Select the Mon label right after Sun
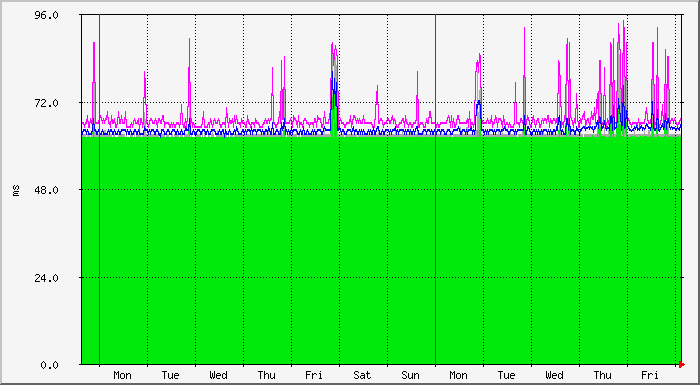This screenshot has height=385, width=700. pyautogui.click(x=458, y=375)
